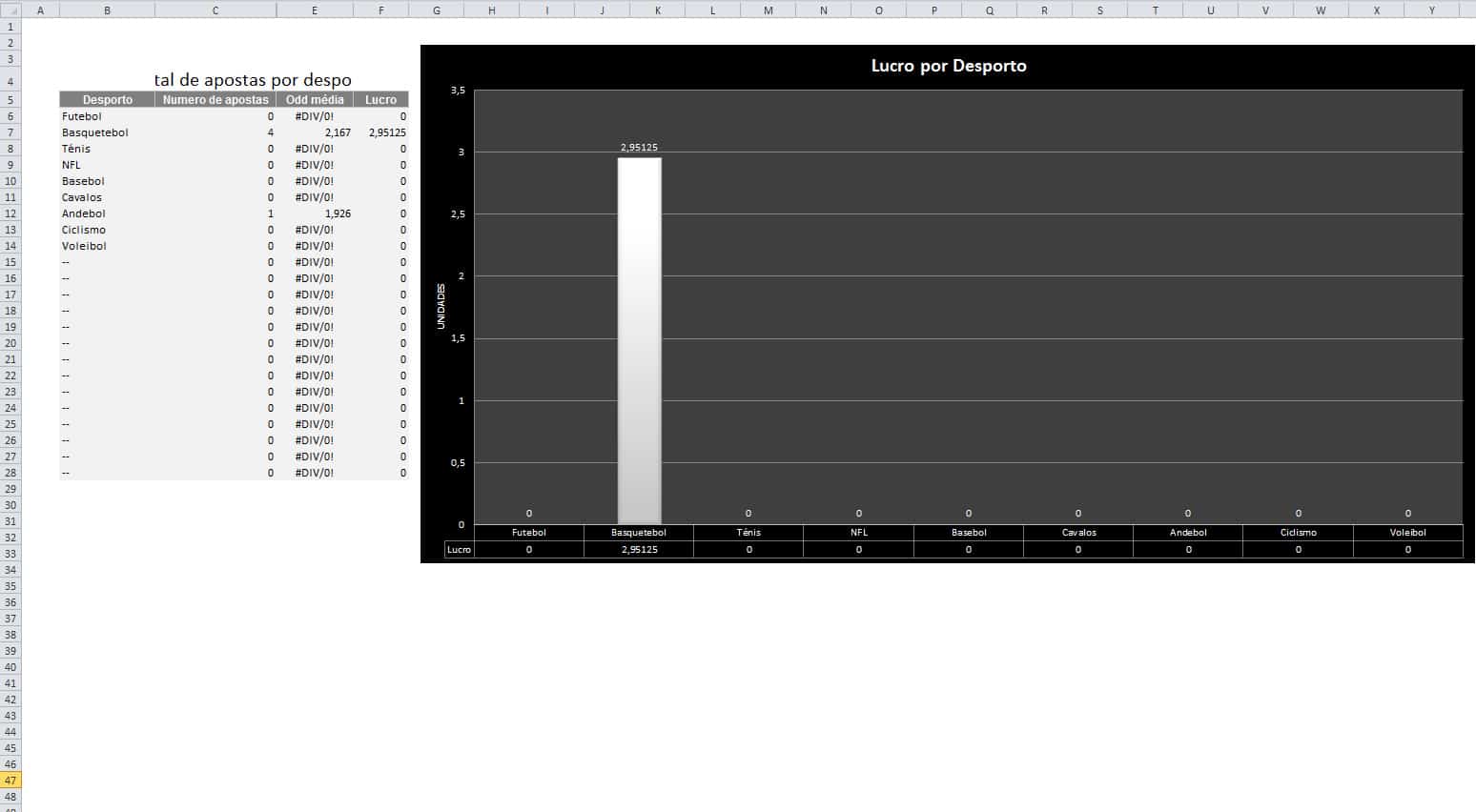Select the column Y header

pos(1431,10)
